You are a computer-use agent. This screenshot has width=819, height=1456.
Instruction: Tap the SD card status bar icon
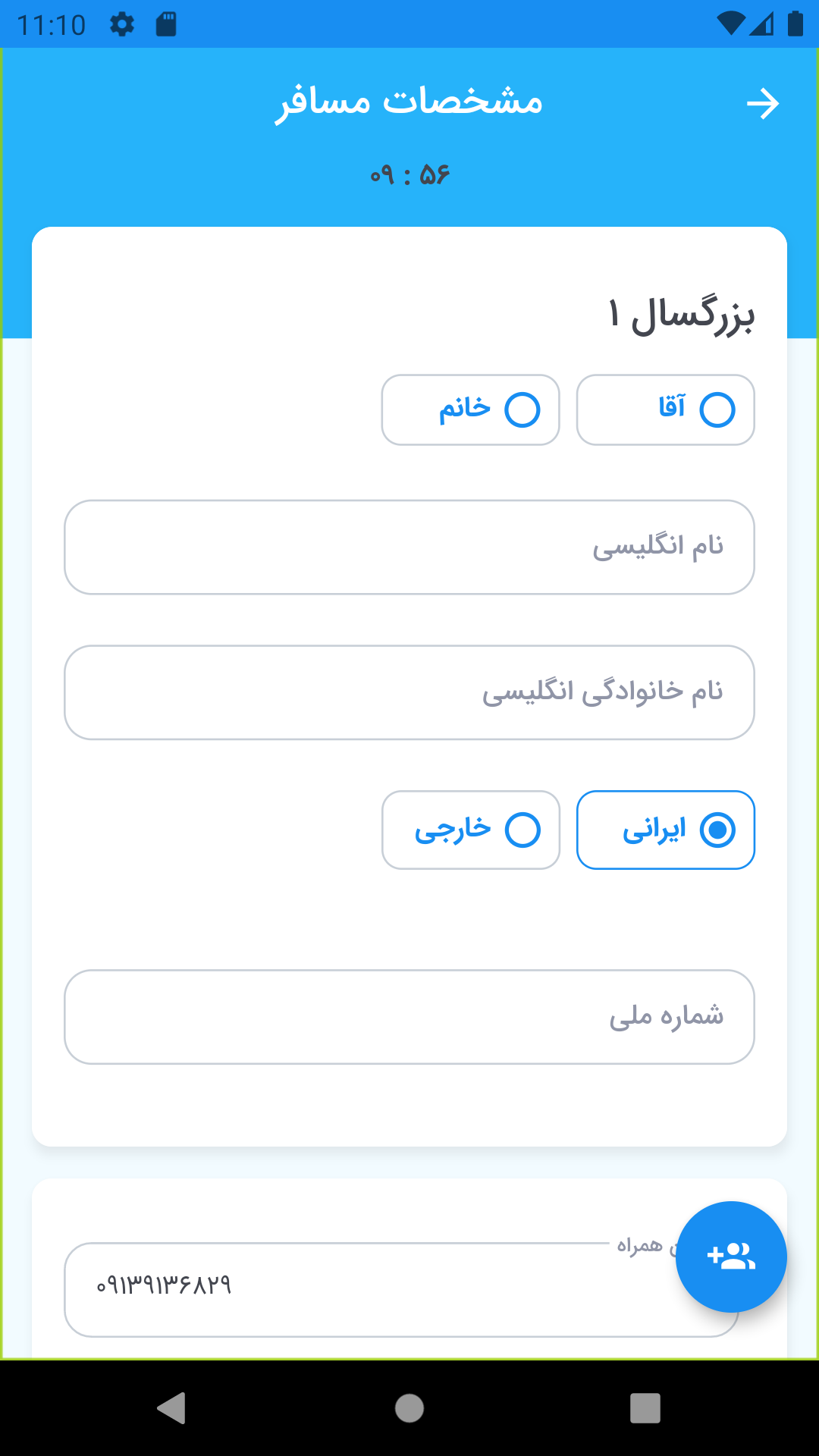(x=166, y=24)
